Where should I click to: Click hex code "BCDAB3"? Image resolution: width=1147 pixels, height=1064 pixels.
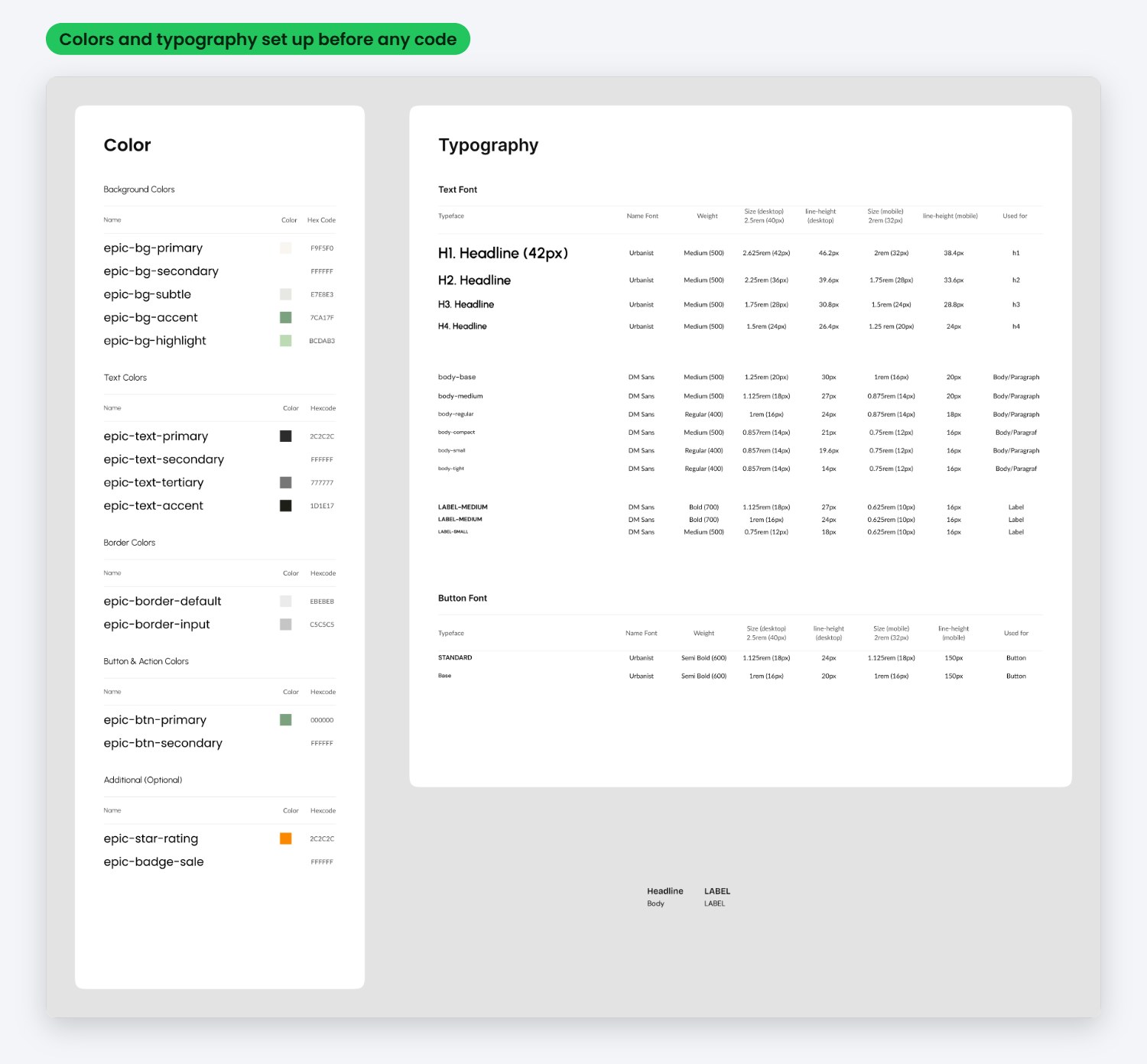(322, 341)
